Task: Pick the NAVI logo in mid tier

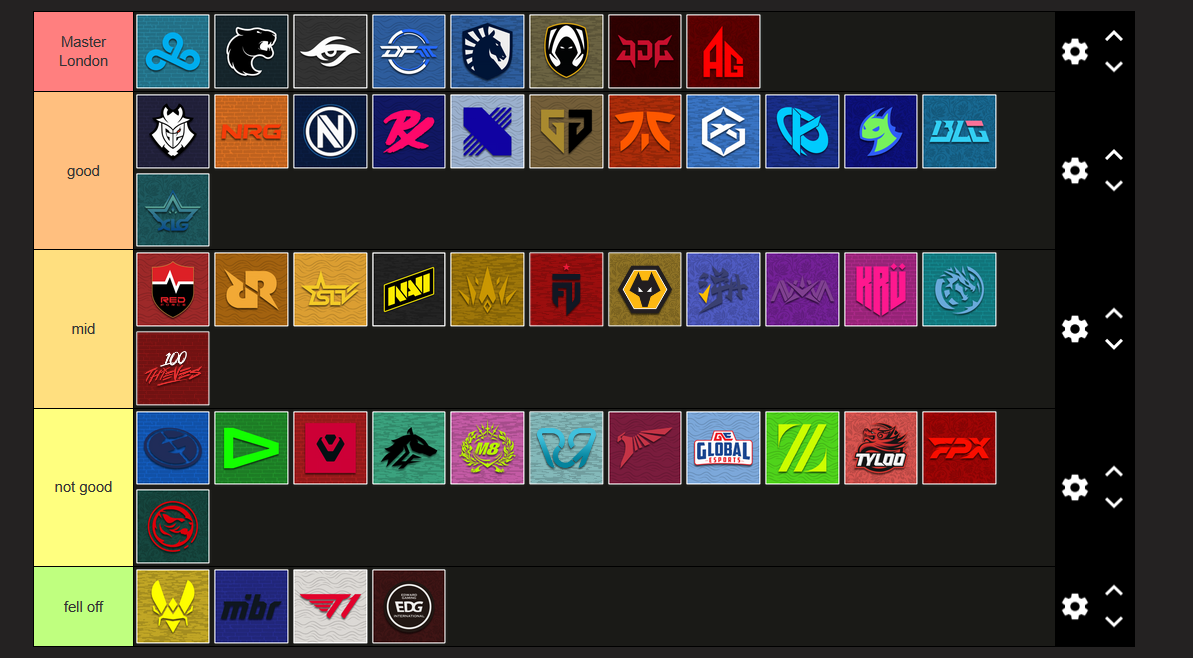Action: pyautogui.click(x=409, y=289)
